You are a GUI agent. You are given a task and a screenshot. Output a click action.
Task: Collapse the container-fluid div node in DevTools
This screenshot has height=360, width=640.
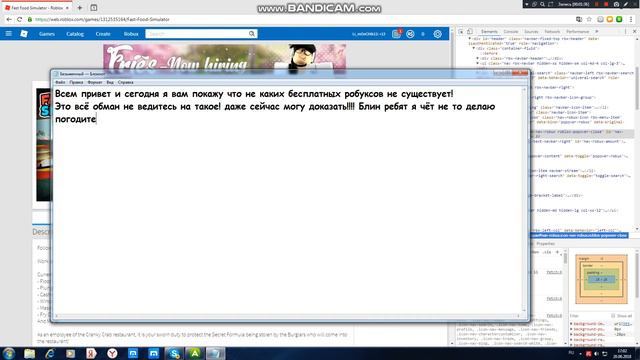coord(474,48)
